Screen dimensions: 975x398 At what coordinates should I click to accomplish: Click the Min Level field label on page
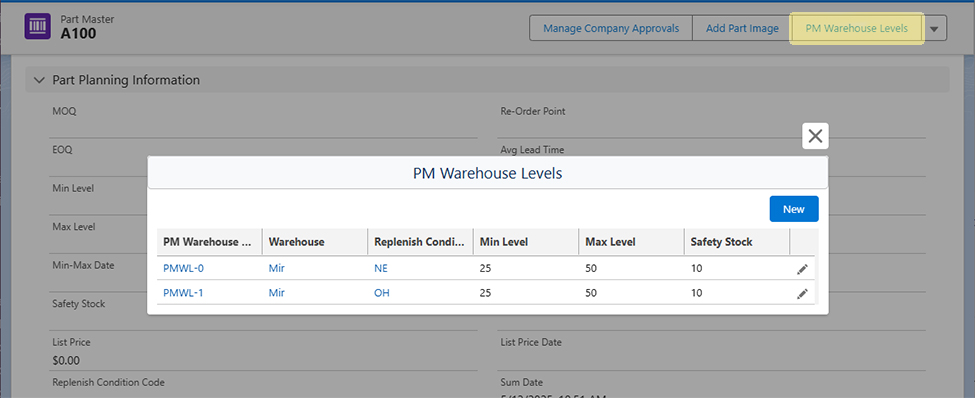click(x=73, y=188)
